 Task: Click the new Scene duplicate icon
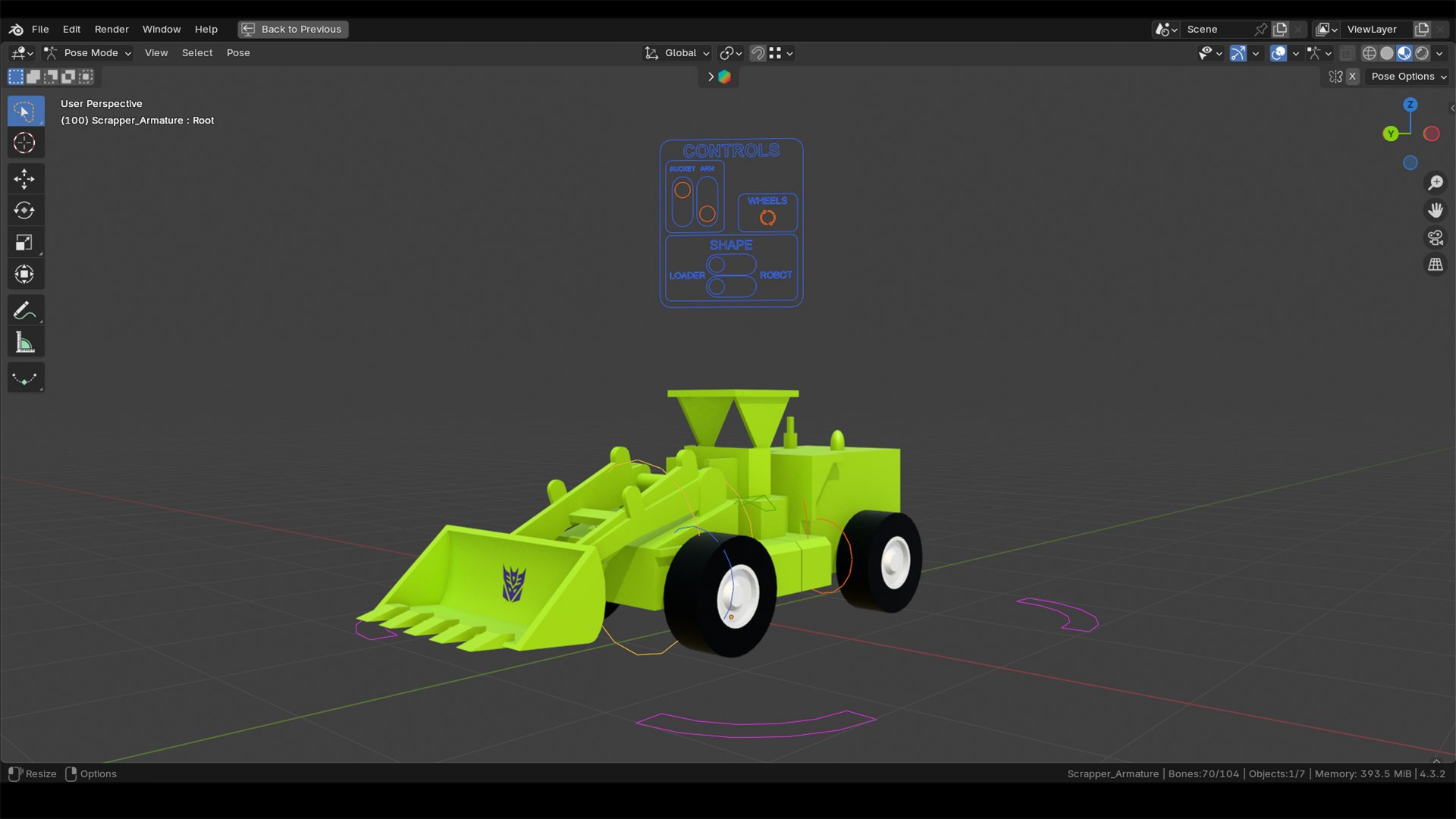coord(1280,30)
